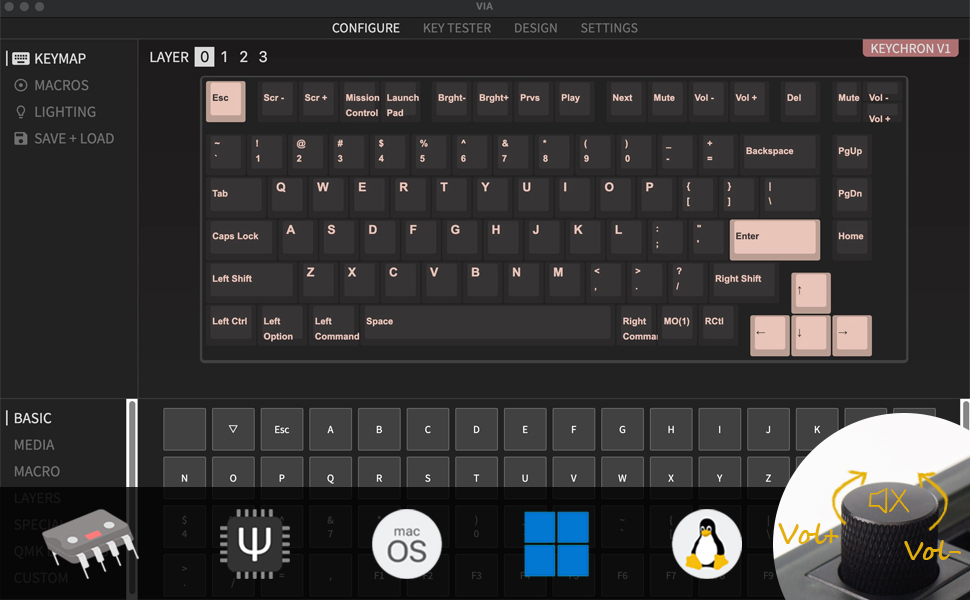
Task: Open the KEYMAP section in sidebar
Action: [x=49, y=59]
